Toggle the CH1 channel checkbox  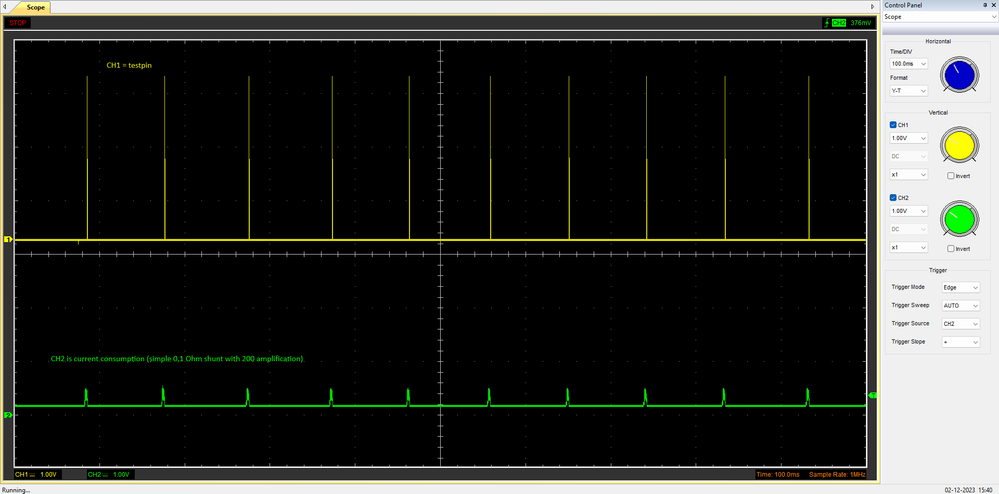click(x=893, y=125)
